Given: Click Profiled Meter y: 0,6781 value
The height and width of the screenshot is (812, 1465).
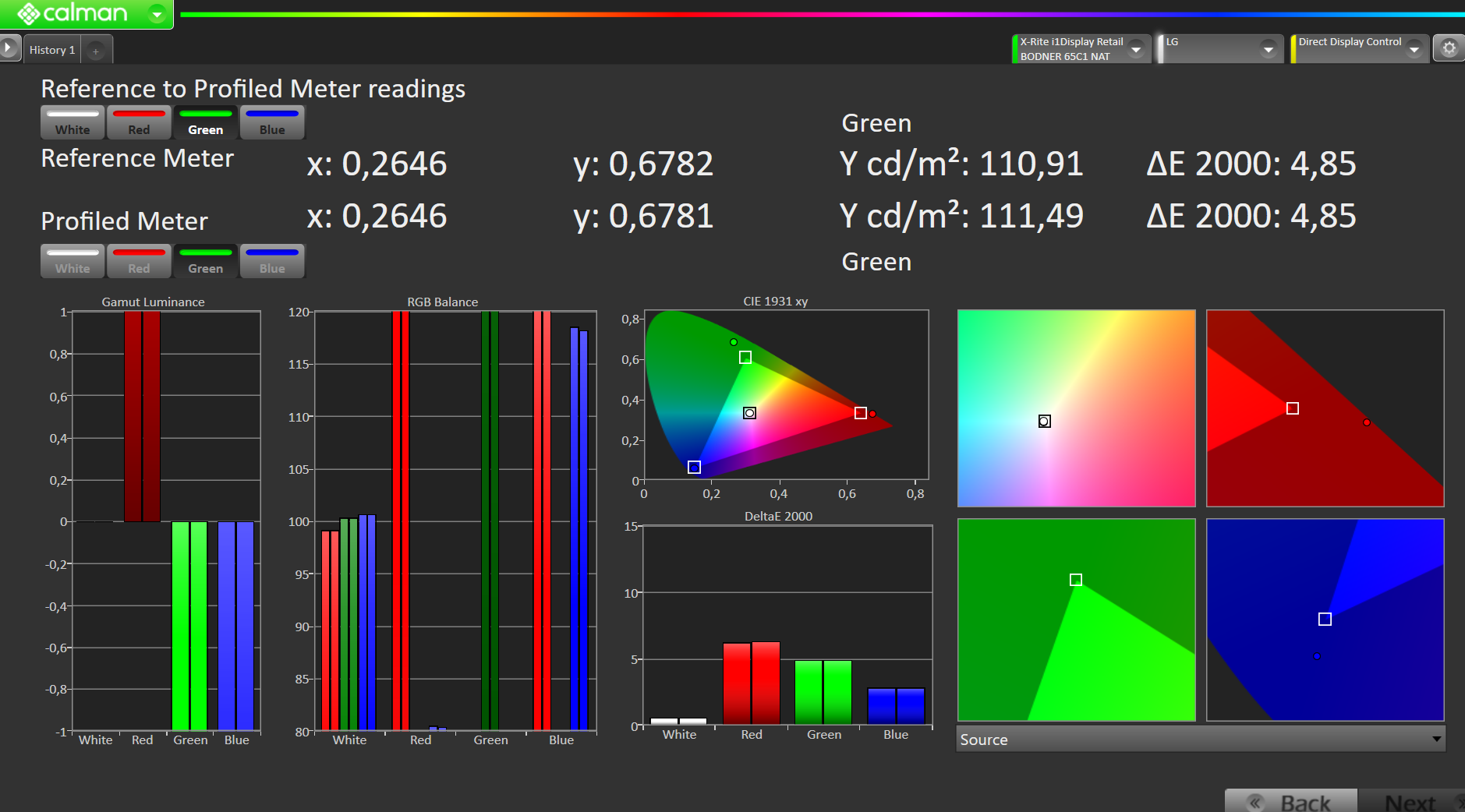Looking at the screenshot, I should 643,216.
